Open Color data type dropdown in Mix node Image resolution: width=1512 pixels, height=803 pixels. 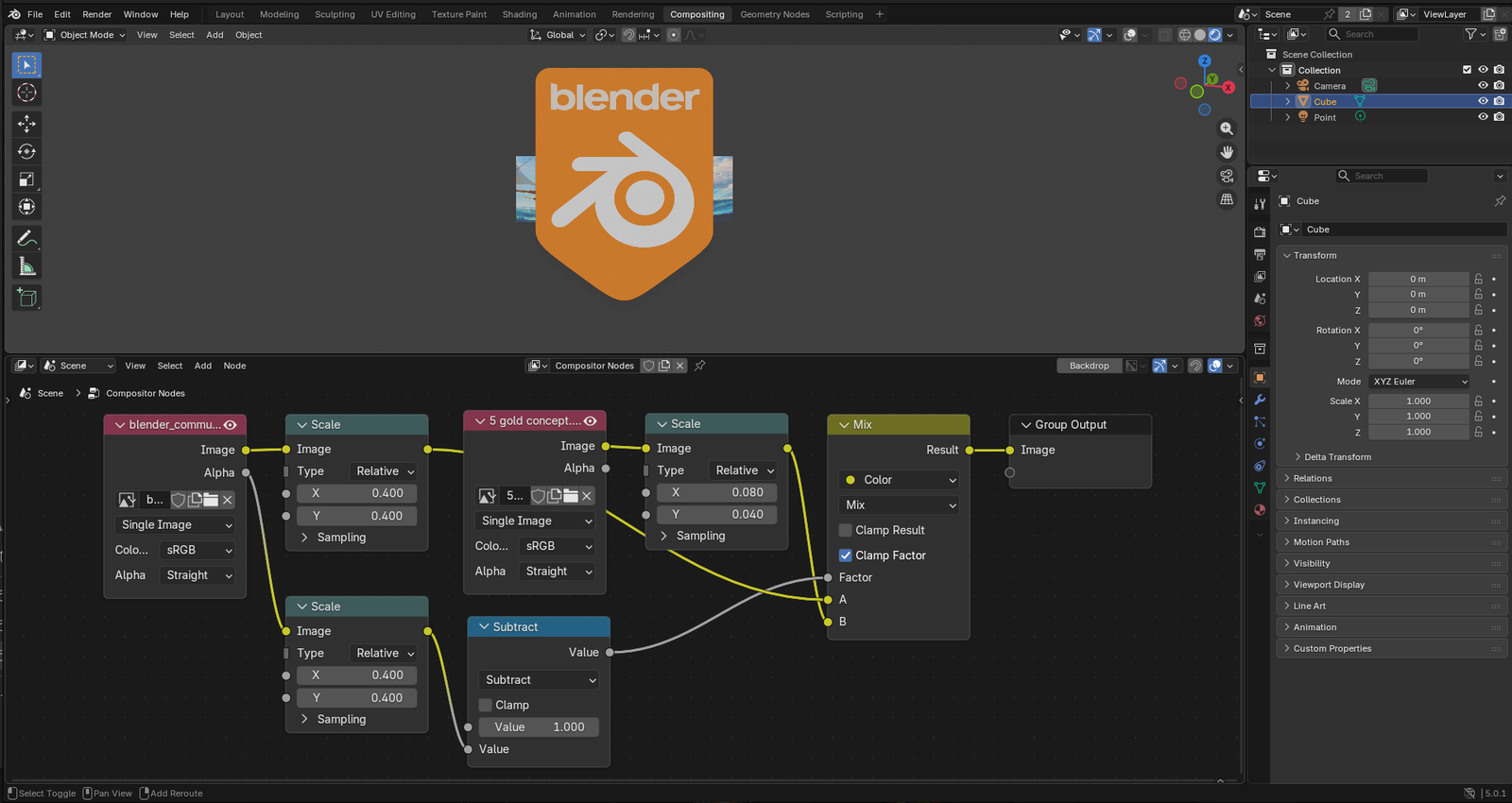pyautogui.click(x=899, y=480)
